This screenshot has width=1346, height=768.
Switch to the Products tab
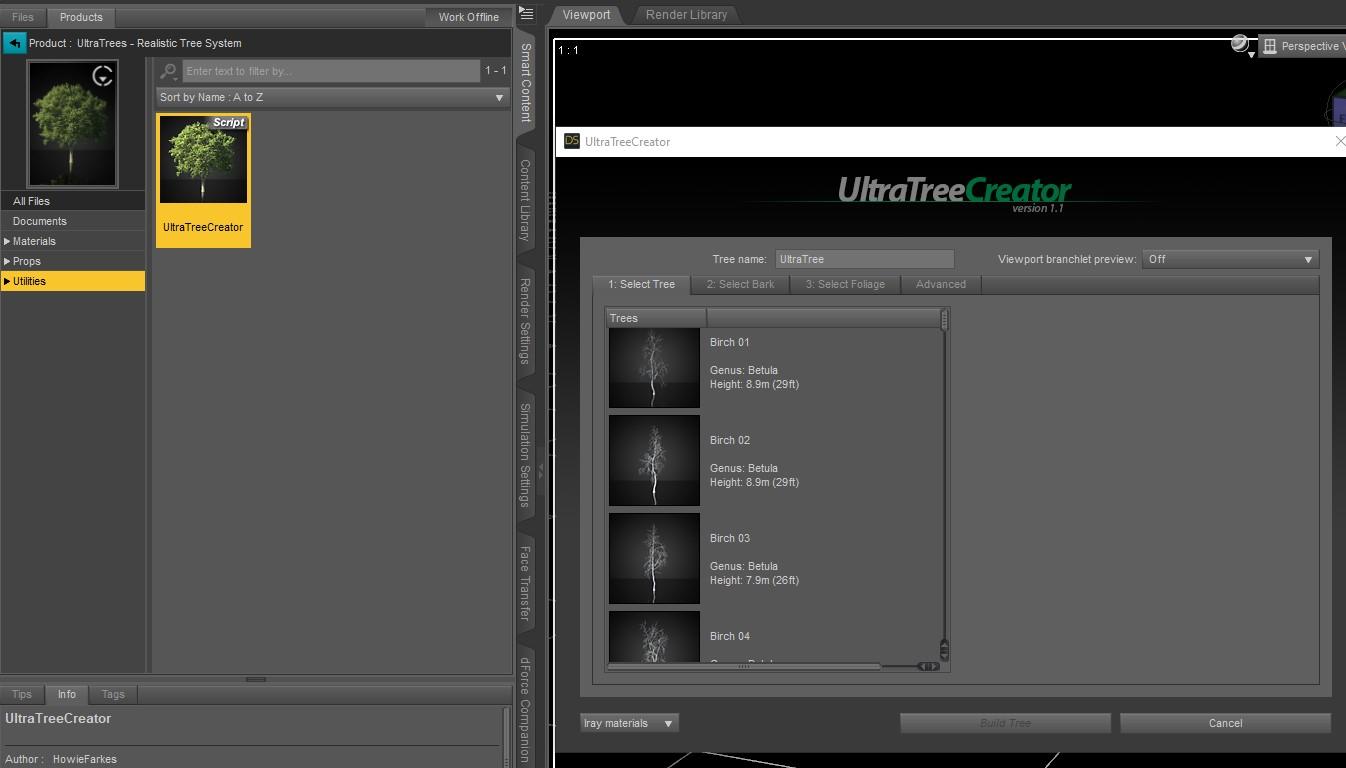(x=81, y=17)
